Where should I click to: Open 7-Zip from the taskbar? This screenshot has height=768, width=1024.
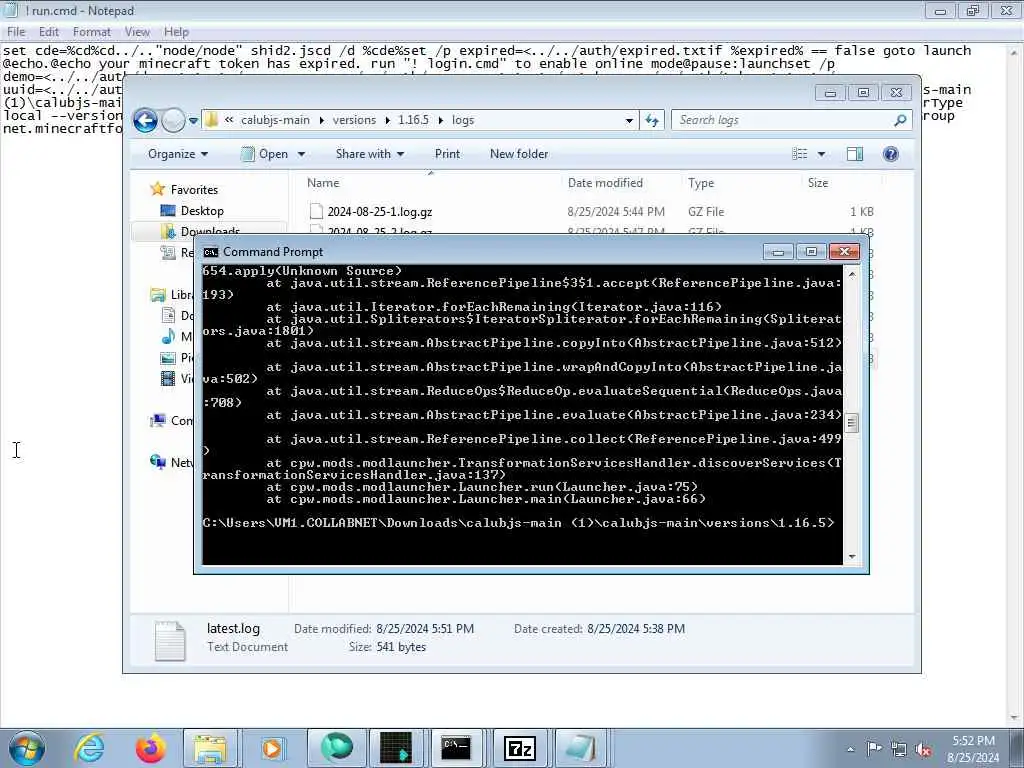(x=520, y=748)
